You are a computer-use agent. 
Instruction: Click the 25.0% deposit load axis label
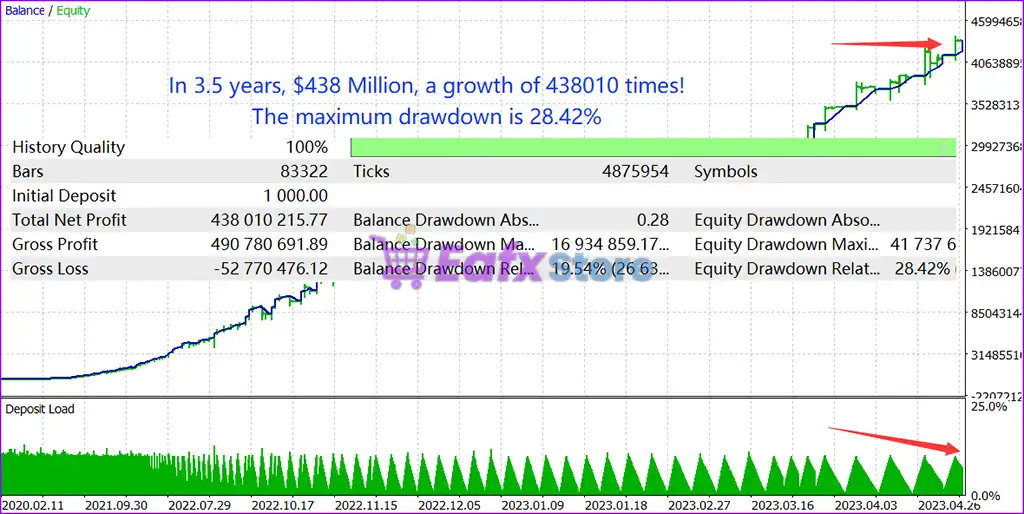989,407
